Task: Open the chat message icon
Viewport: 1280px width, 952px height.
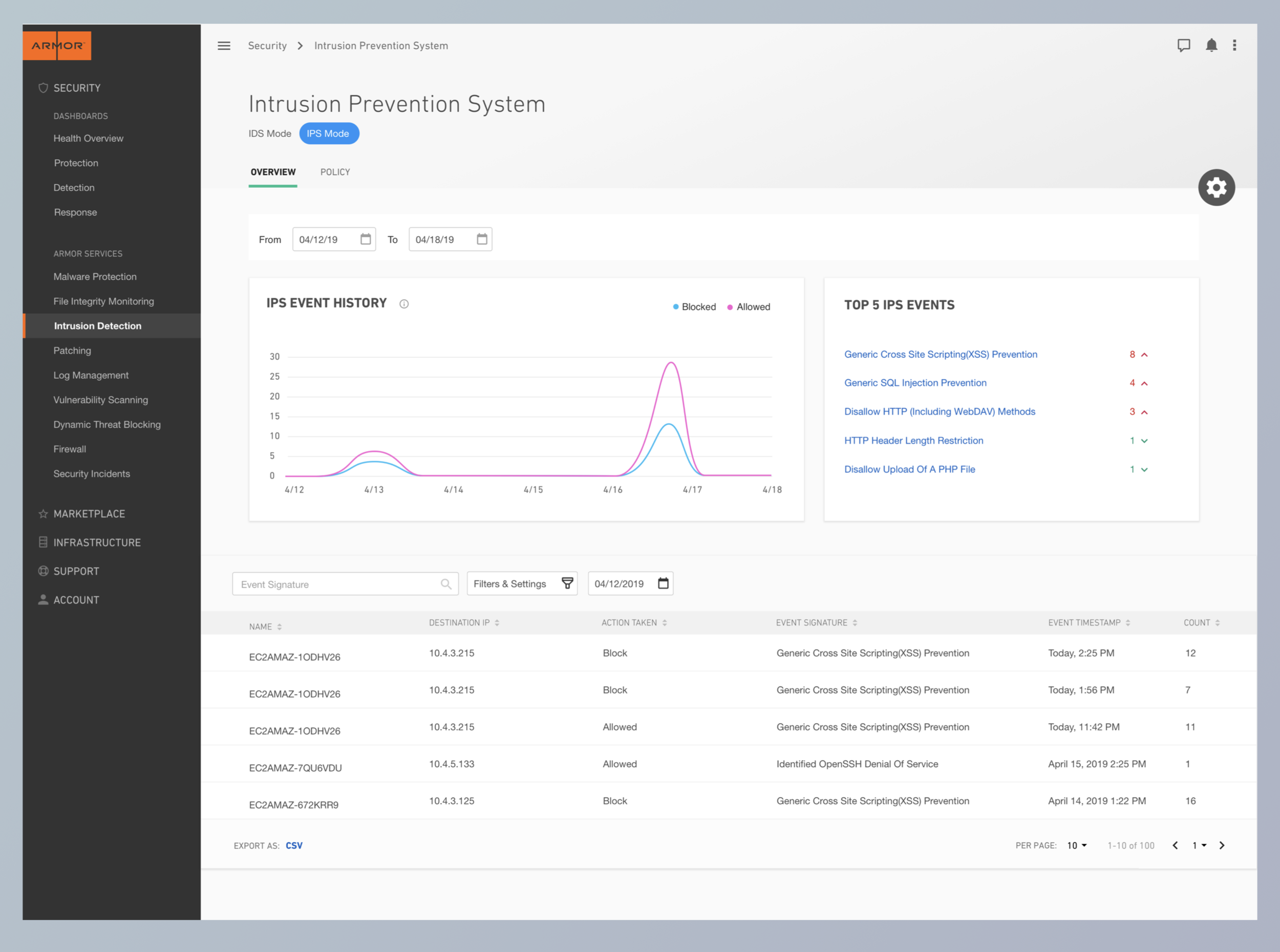Action: point(1183,46)
